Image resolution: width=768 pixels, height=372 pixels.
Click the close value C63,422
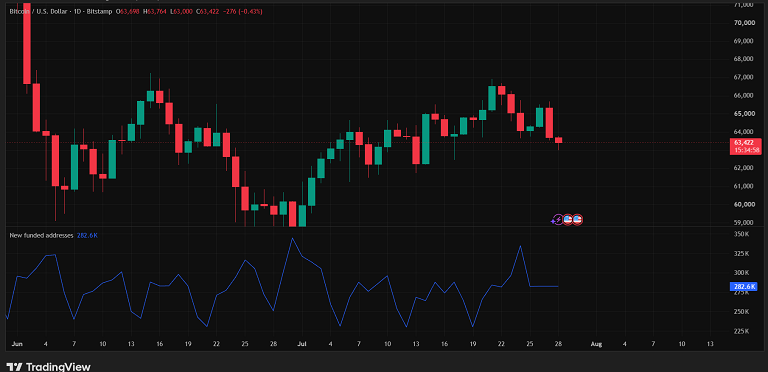(x=209, y=11)
